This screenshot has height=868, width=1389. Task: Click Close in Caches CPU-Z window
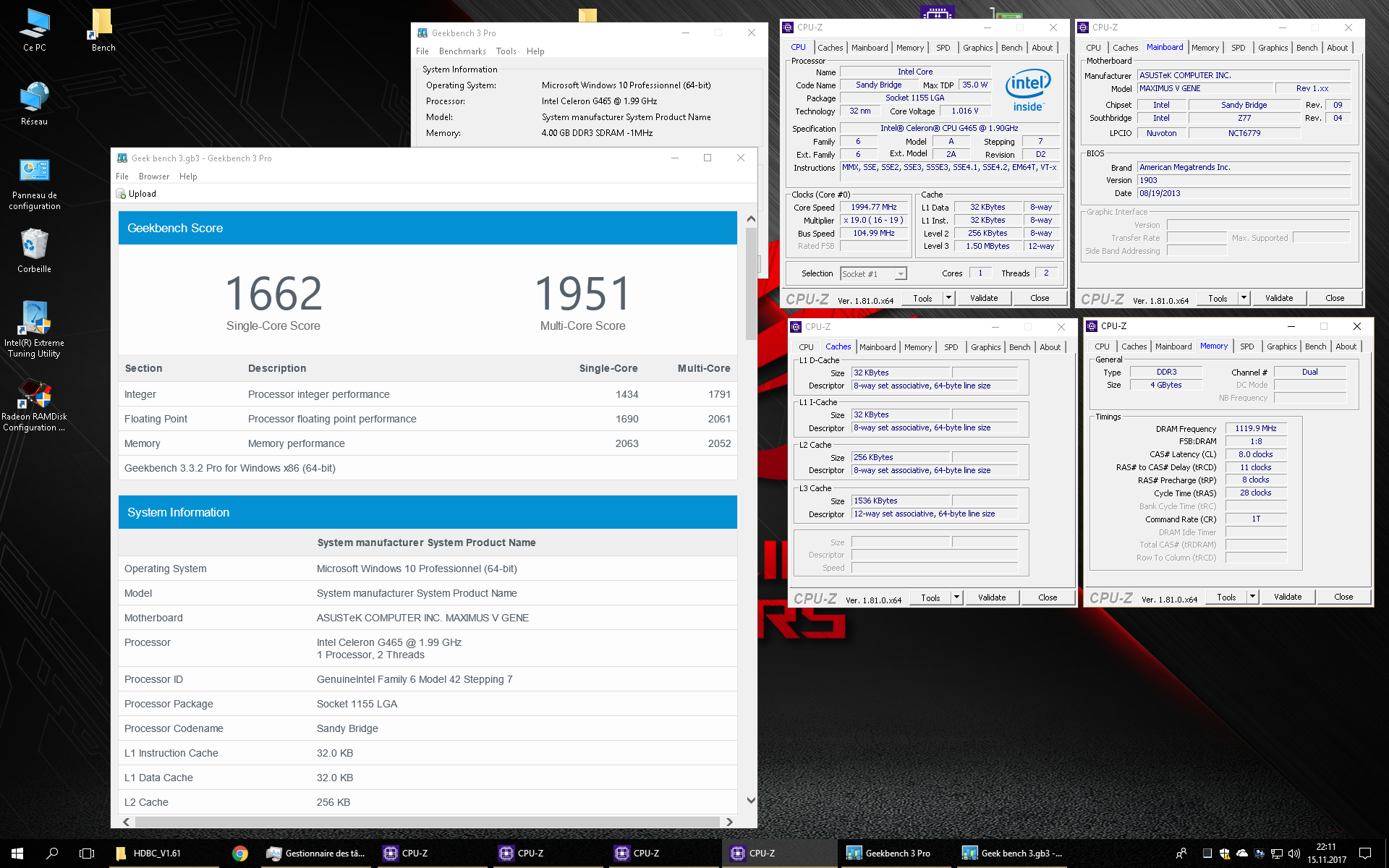(1048, 597)
